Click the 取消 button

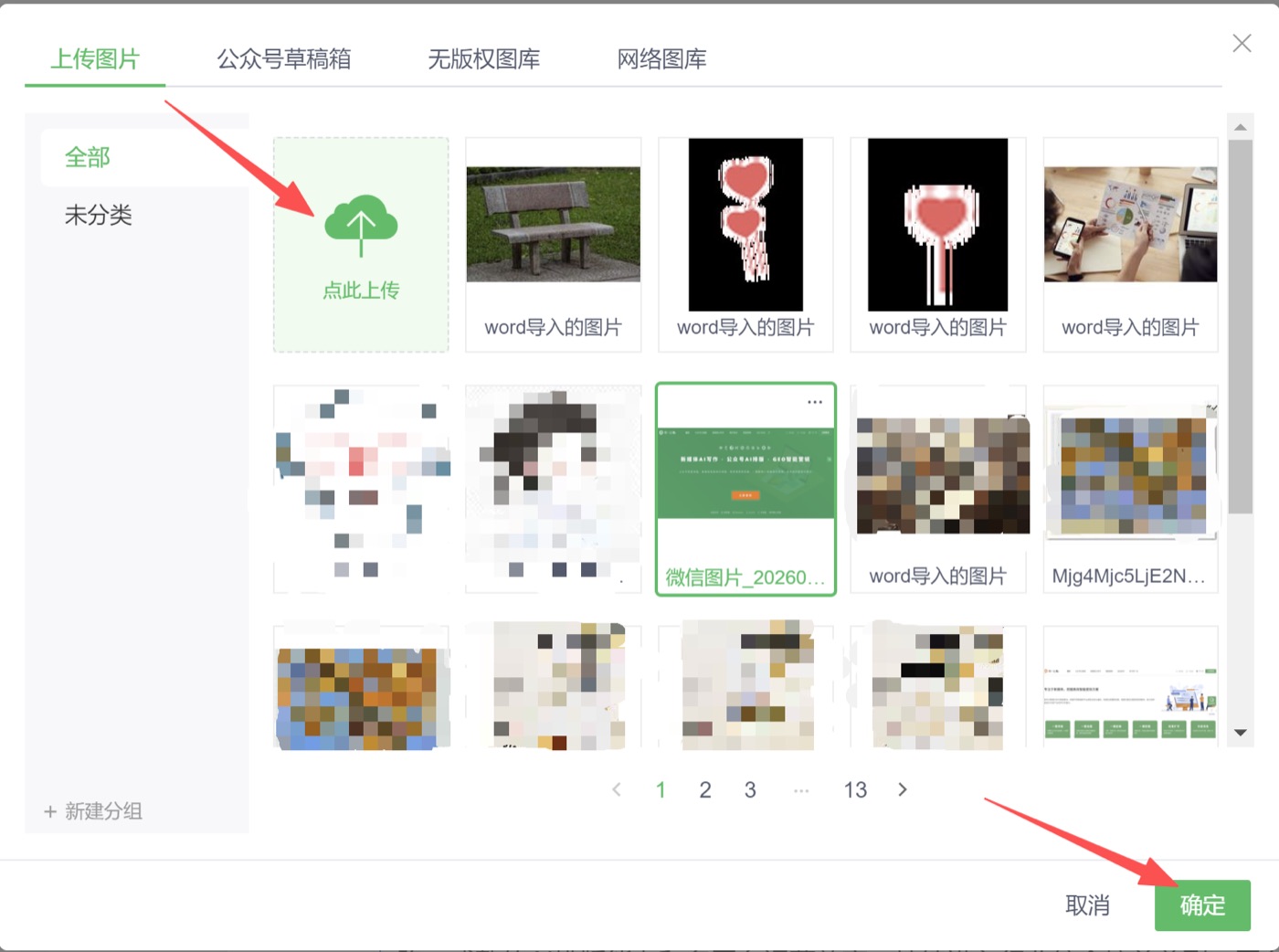[x=1088, y=905]
